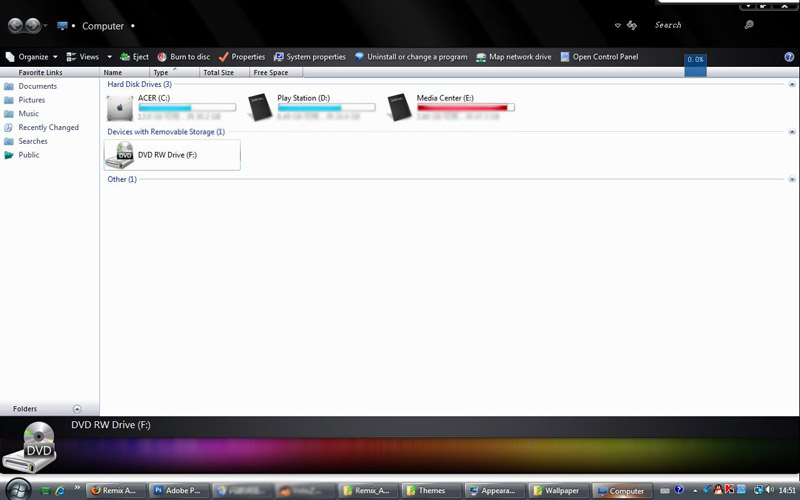Click the Burn to disc toolbar button

(183, 57)
